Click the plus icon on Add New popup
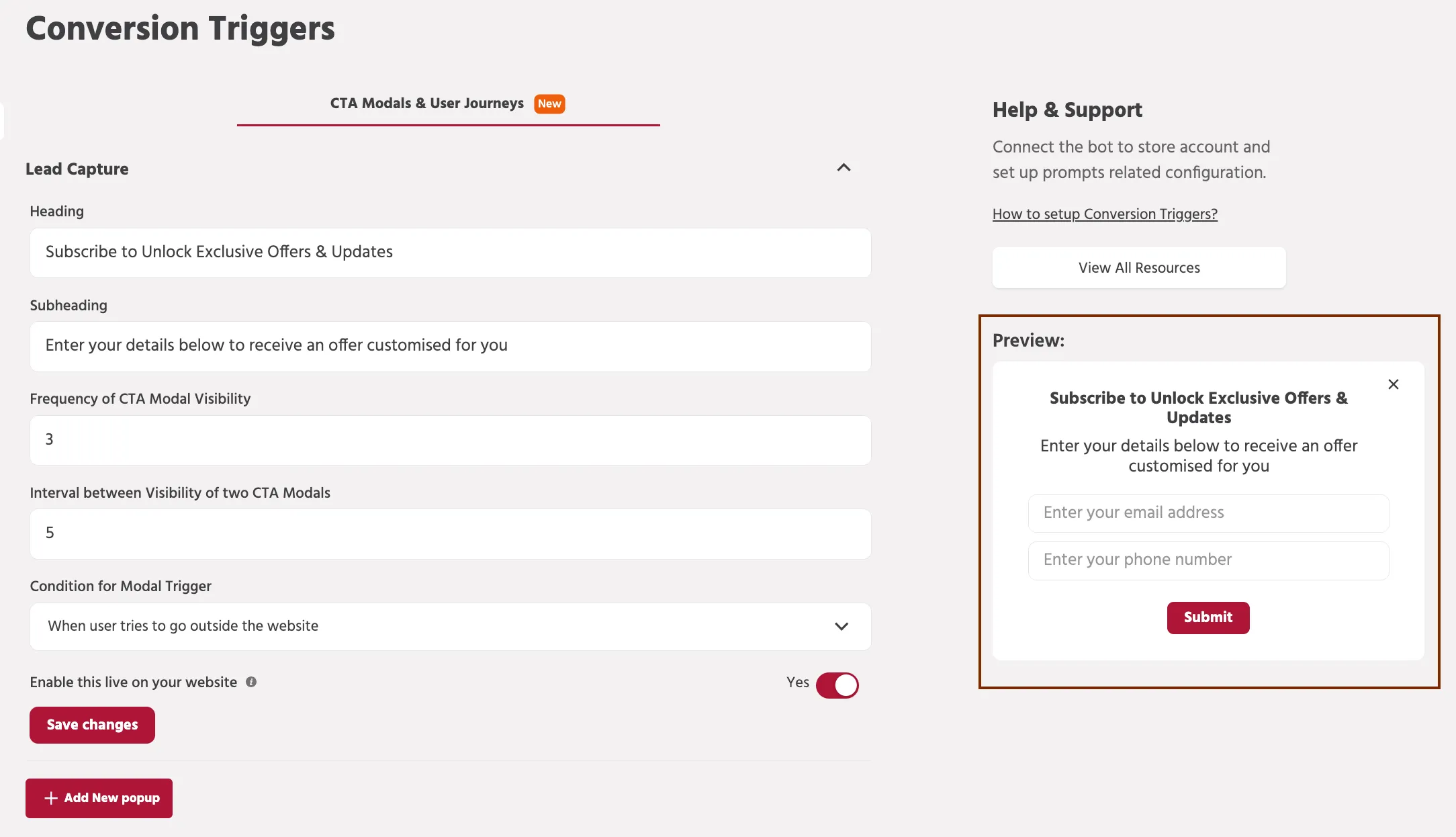Image resolution: width=1456 pixels, height=837 pixels. pos(51,798)
